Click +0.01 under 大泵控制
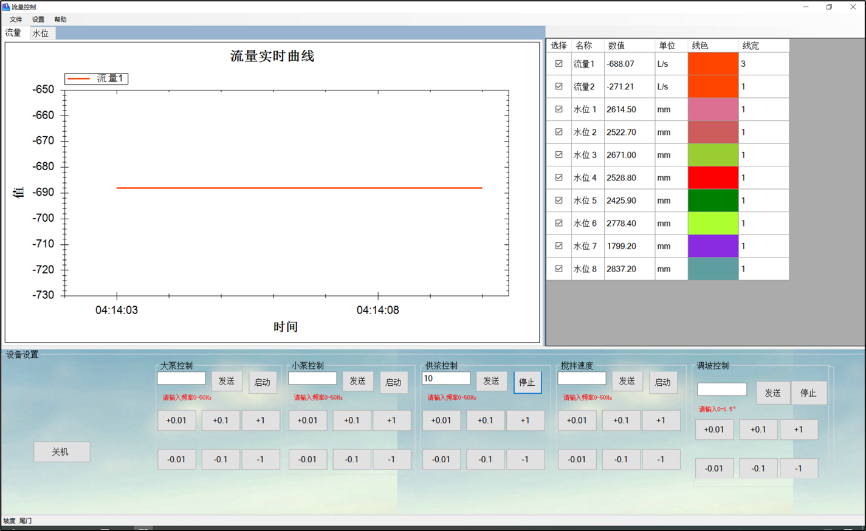This screenshot has height=531, width=866. [176, 420]
